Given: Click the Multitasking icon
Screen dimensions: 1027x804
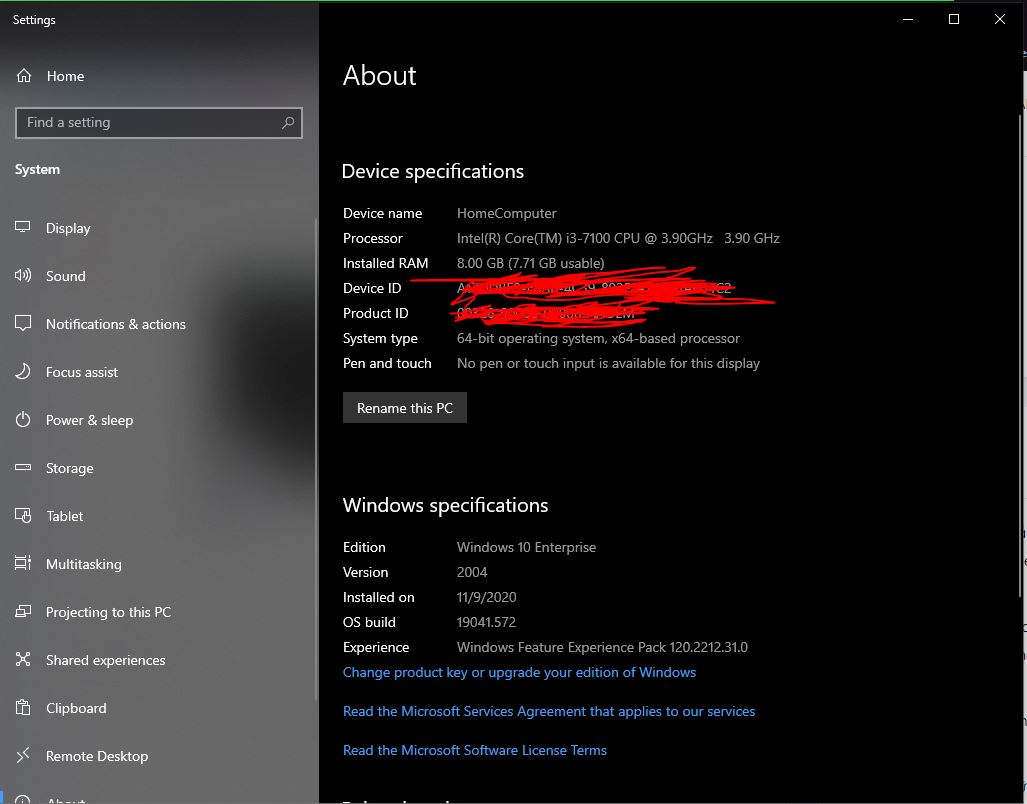Looking at the screenshot, I should pos(23,564).
